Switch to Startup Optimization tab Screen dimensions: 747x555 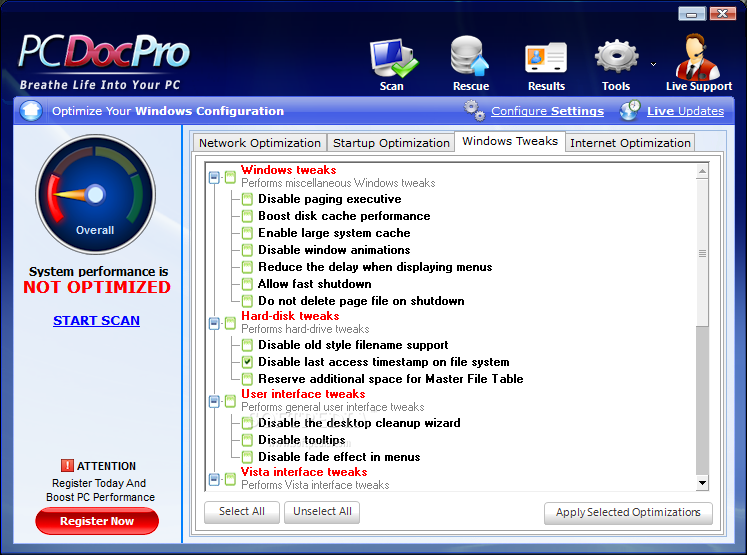click(x=391, y=143)
